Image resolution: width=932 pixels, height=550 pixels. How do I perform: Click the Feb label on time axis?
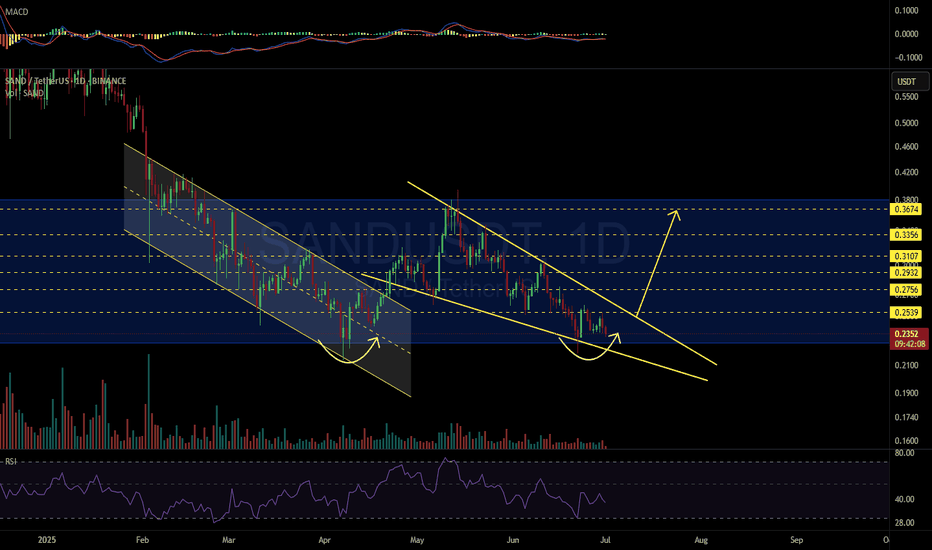[142, 540]
